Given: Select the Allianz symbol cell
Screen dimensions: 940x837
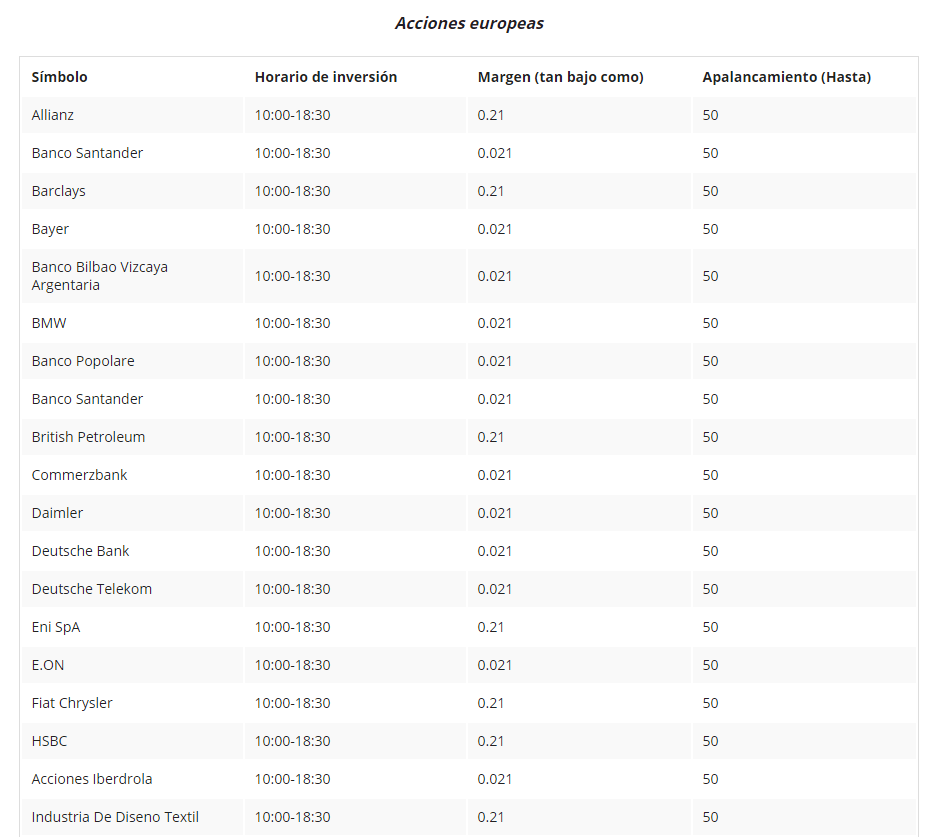Looking at the screenshot, I should 53,115.
